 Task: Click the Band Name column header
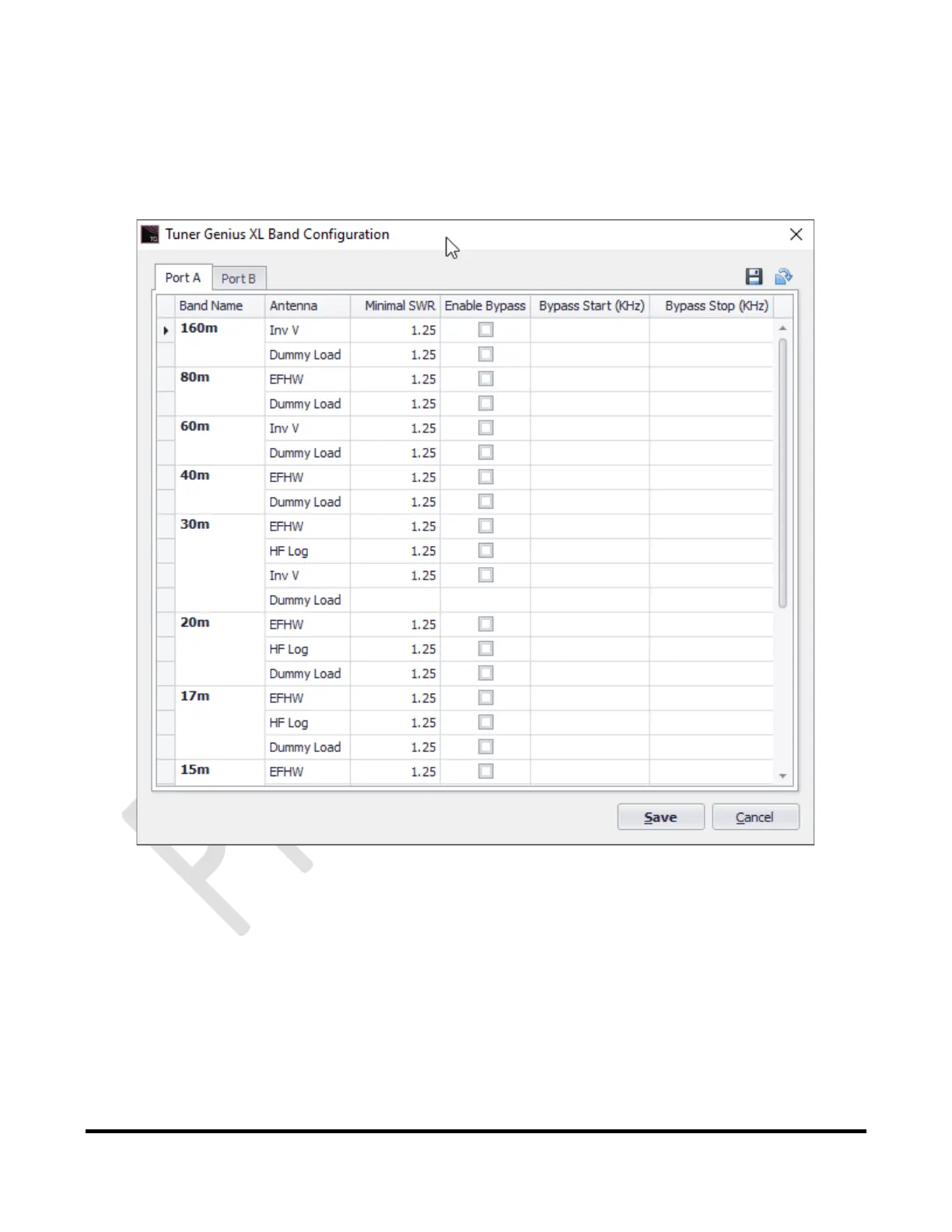220,306
